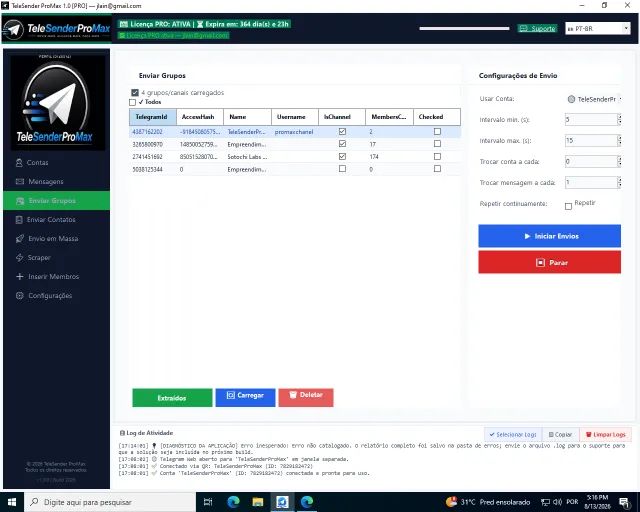
Task: Click the Intervalo min input field
Action: pyautogui.click(x=591, y=120)
